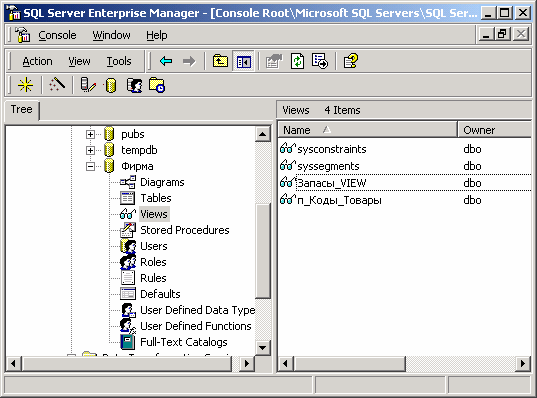Image resolution: width=537 pixels, height=398 pixels.
Task: Select Rules in the tree
Action: (153, 278)
